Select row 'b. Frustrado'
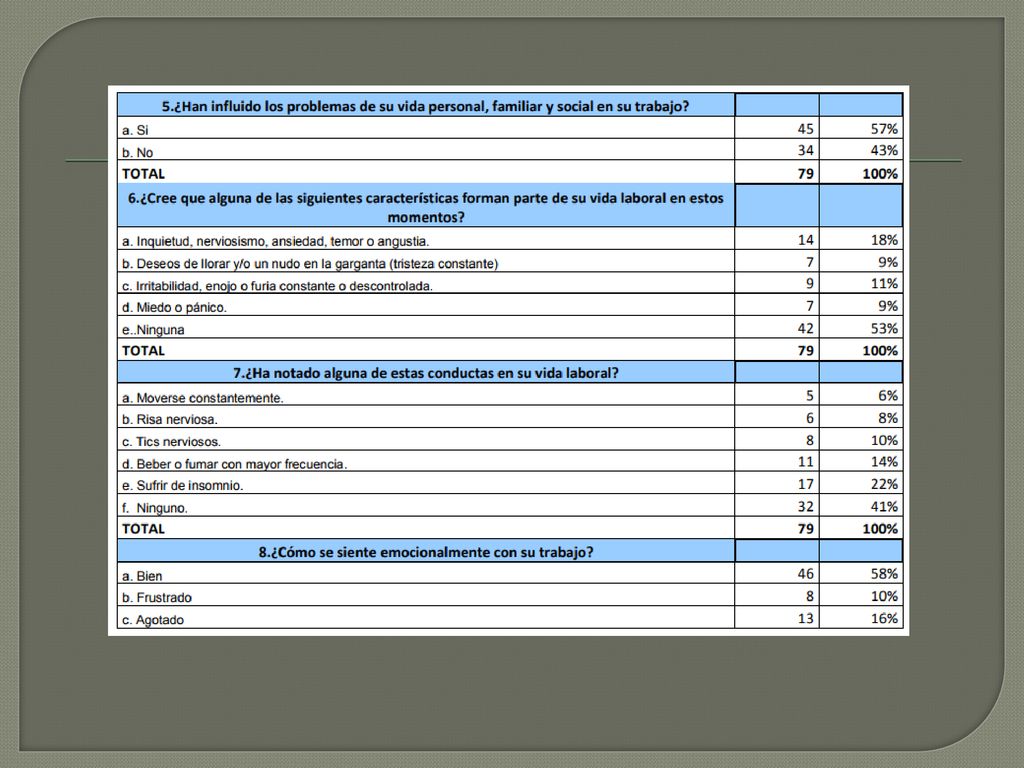Screen dimensions: 1024x768 157,598
